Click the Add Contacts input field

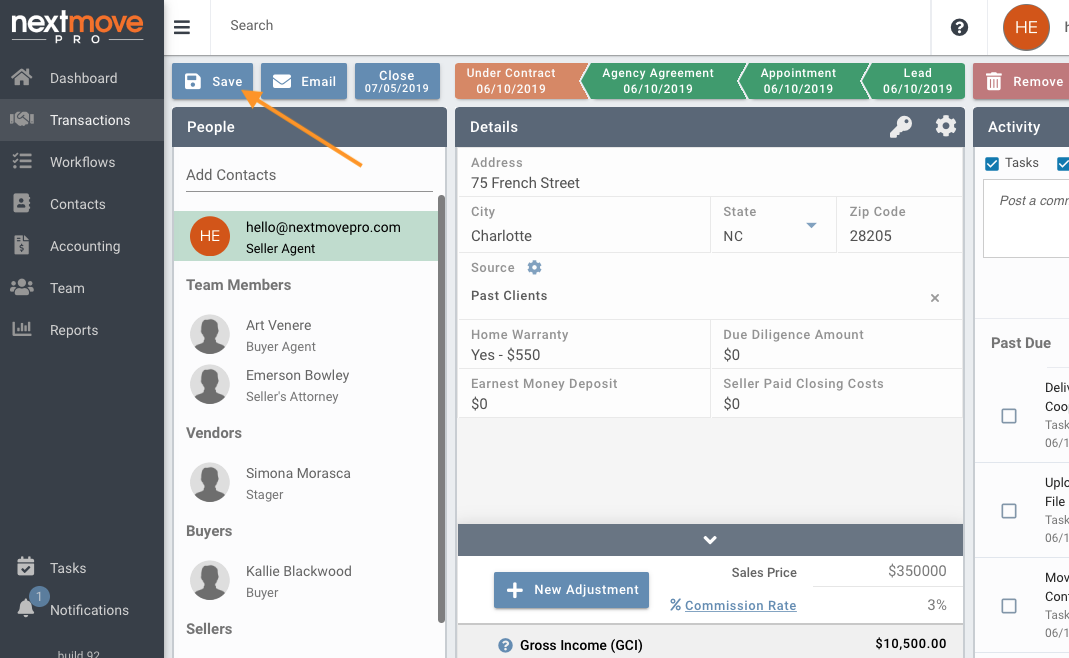click(310, 175)
